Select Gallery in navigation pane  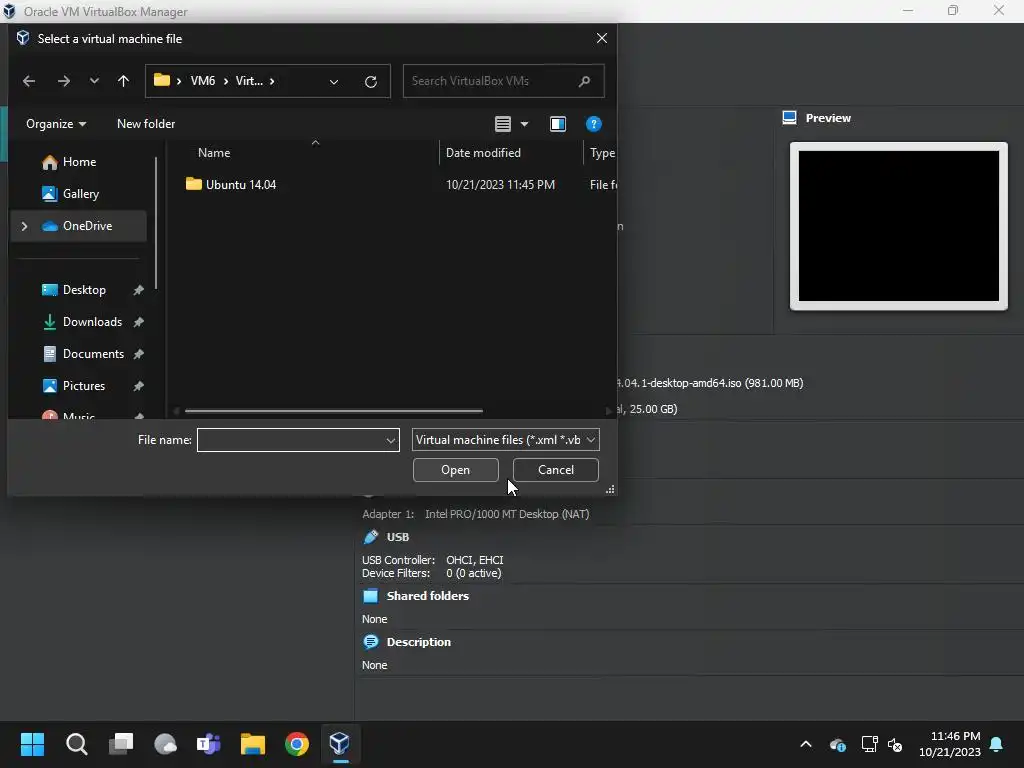click(x=78, y=194)
